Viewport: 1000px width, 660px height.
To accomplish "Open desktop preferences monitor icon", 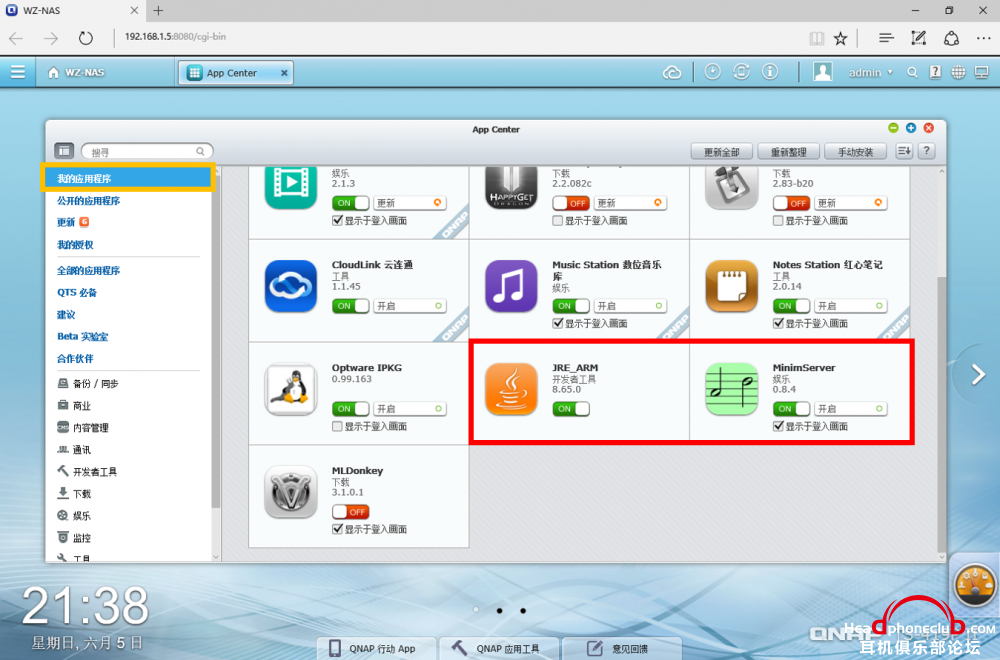I will coord(982,73).
